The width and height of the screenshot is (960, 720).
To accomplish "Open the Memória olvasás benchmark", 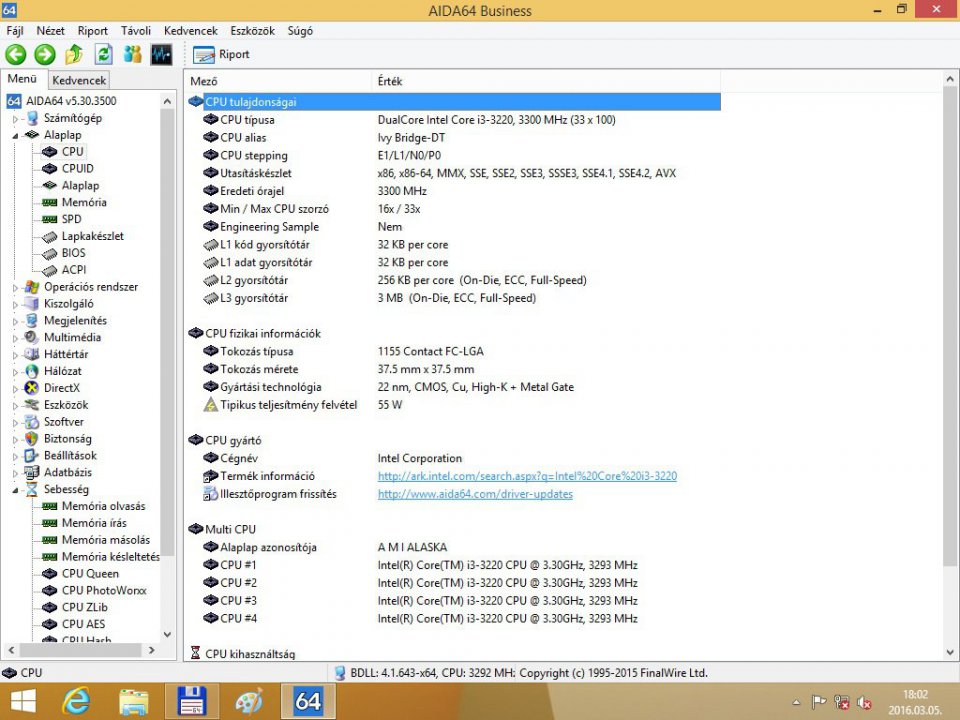I will pyautogui.click(x=103, y=506).
